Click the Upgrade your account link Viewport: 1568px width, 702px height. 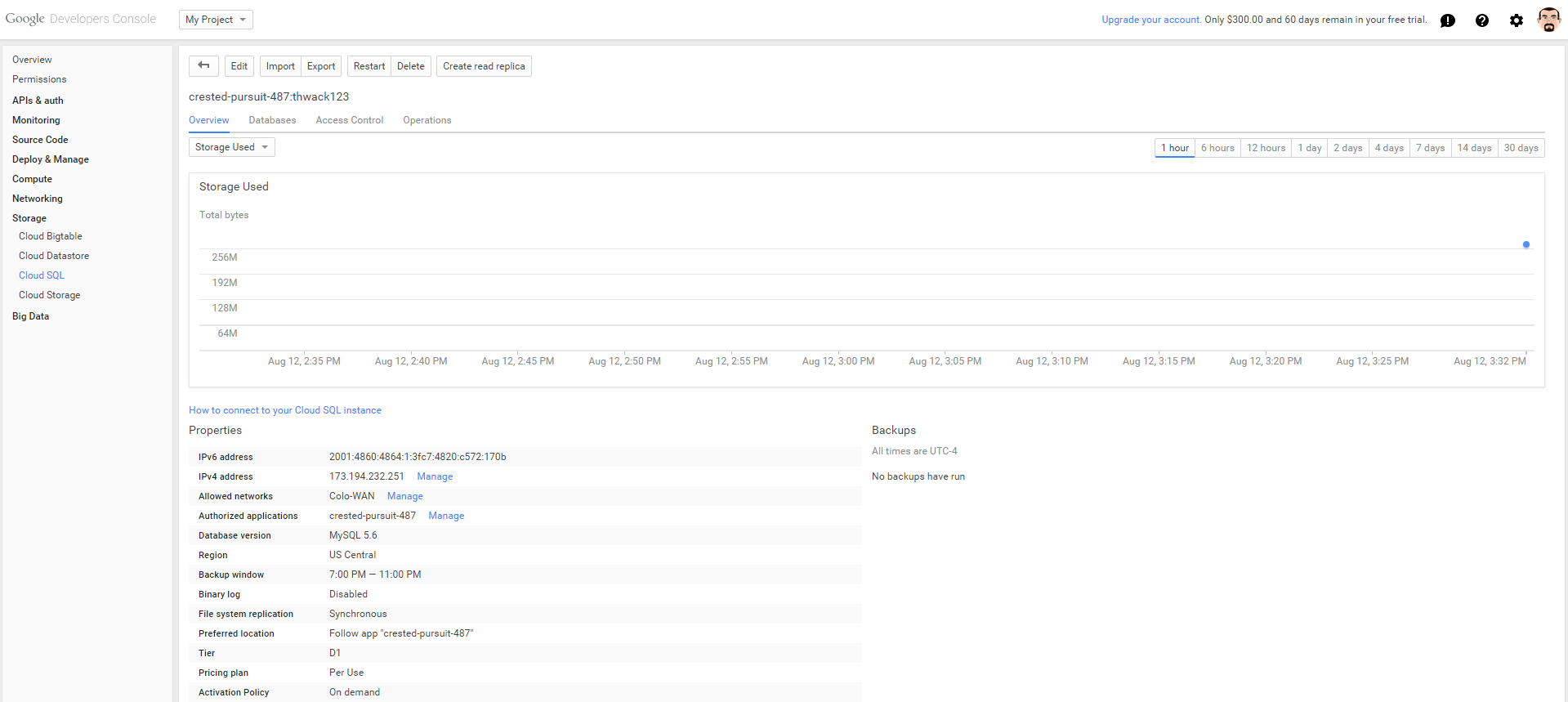point(1151,20)
